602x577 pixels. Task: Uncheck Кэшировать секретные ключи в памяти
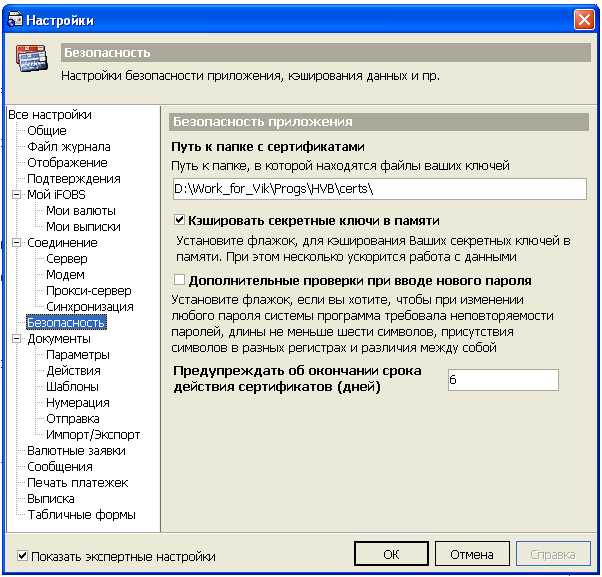pos(179,220)
